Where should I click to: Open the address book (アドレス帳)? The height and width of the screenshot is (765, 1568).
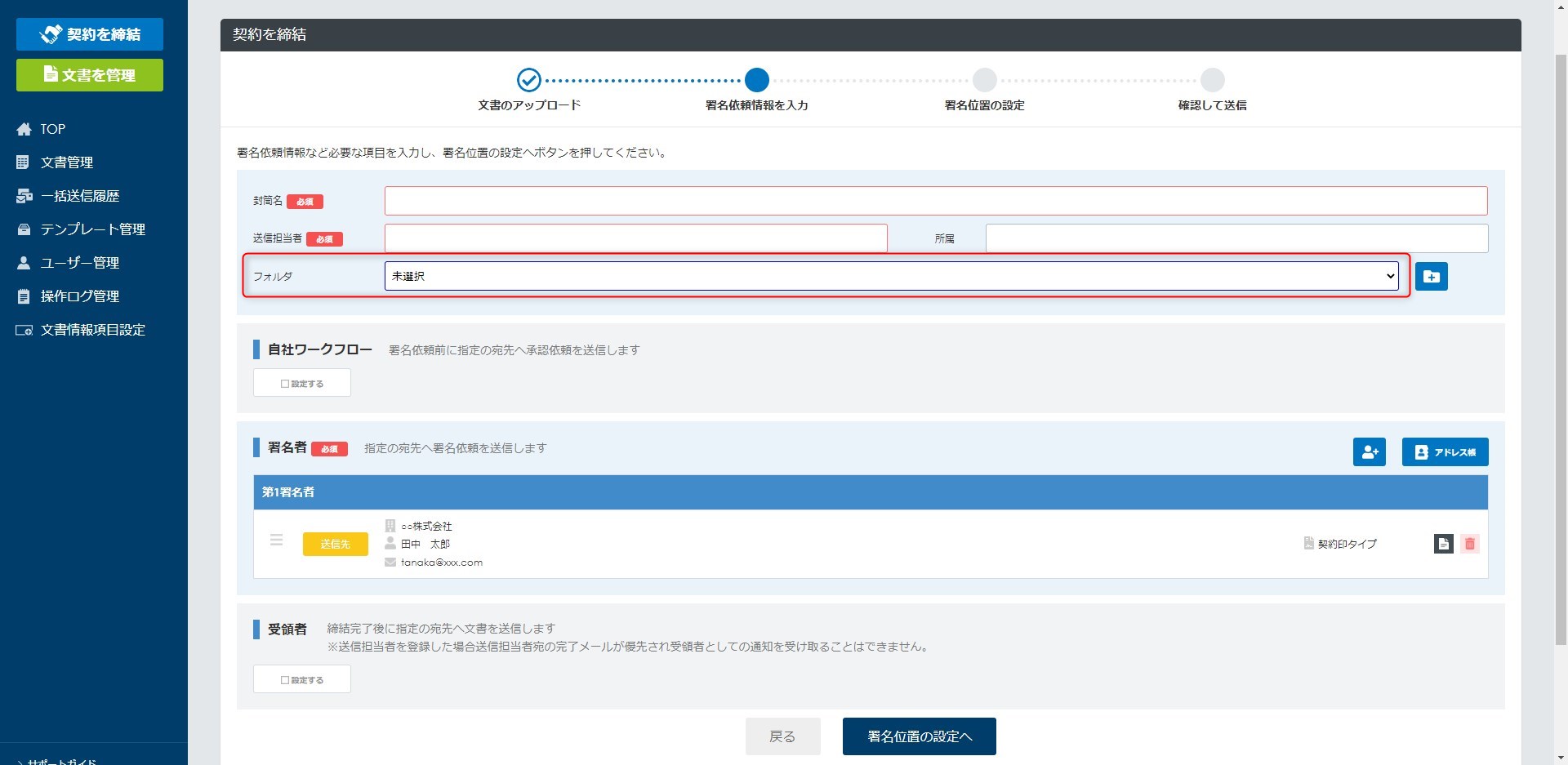(x=1445, y=452)
